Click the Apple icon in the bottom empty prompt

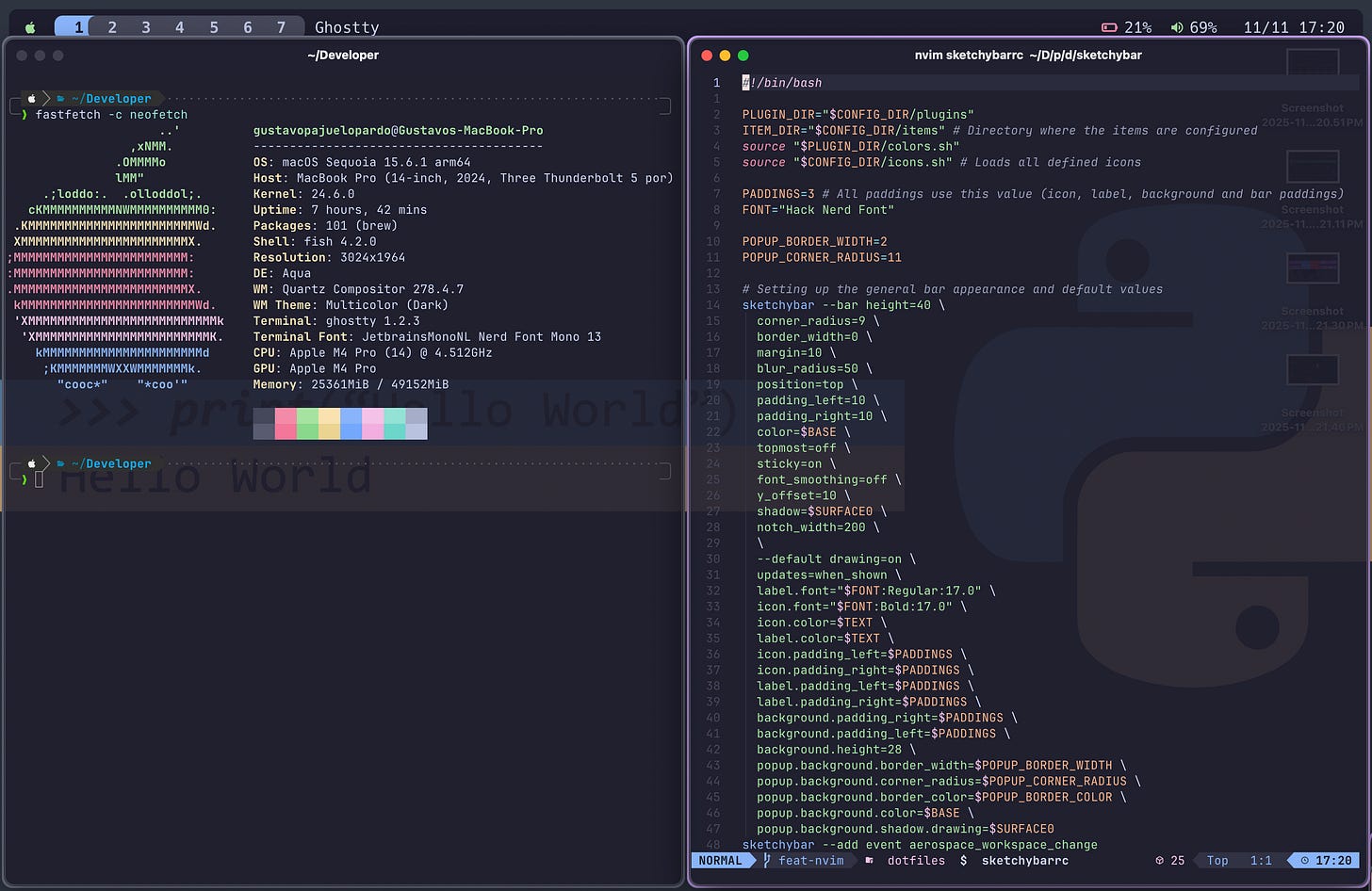(x=32, y=463)
